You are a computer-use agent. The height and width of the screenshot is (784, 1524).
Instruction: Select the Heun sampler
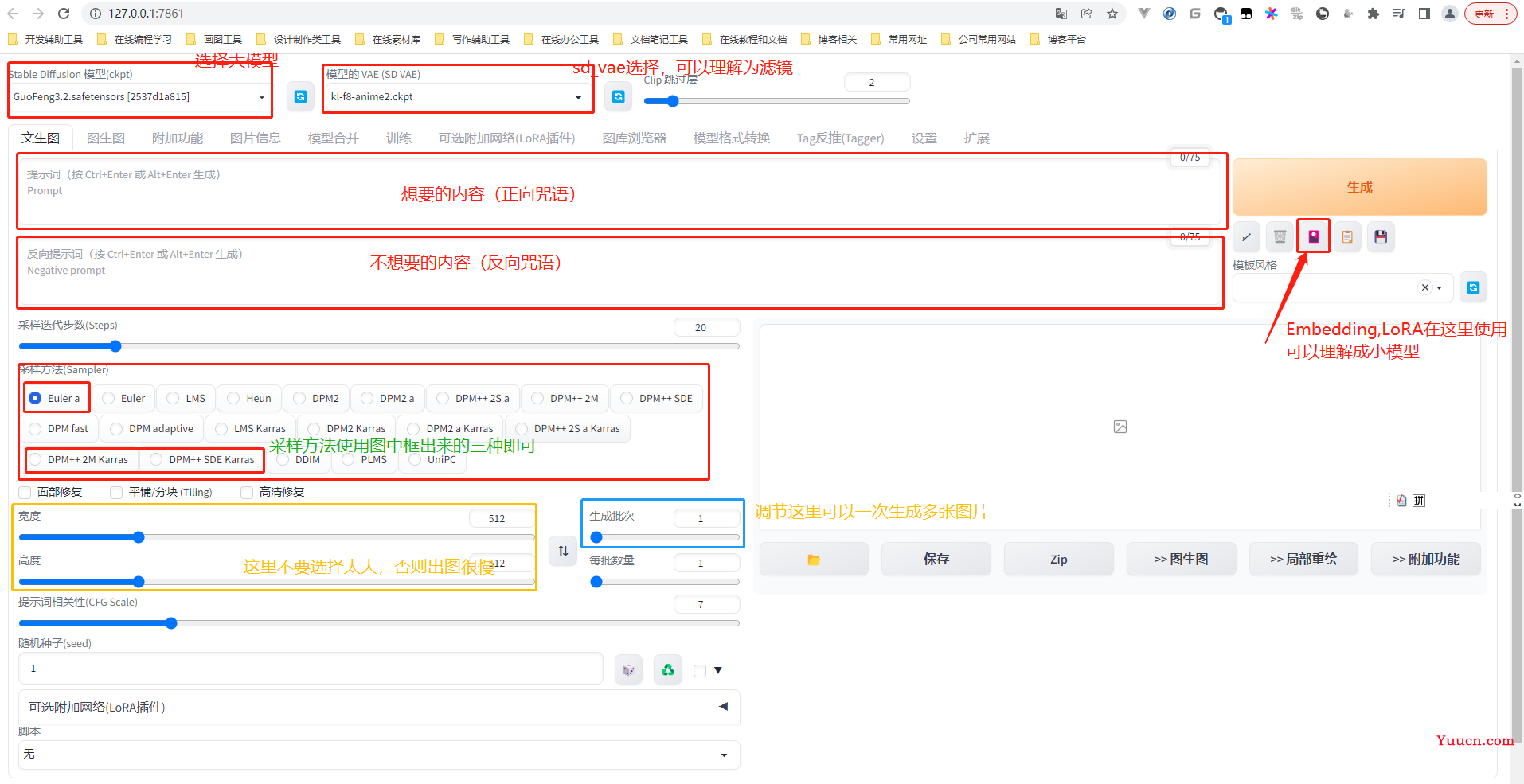click(249, 398)
